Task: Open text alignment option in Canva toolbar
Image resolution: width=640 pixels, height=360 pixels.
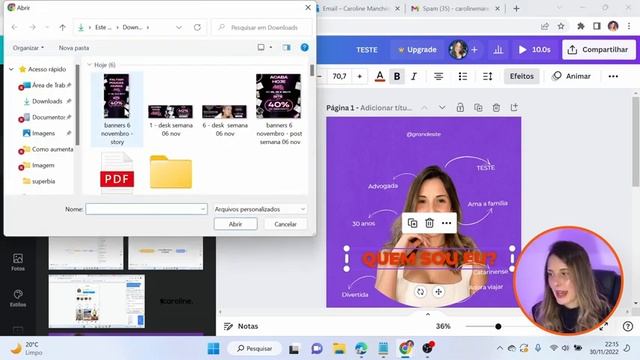Action: click(x=438, y=76)
